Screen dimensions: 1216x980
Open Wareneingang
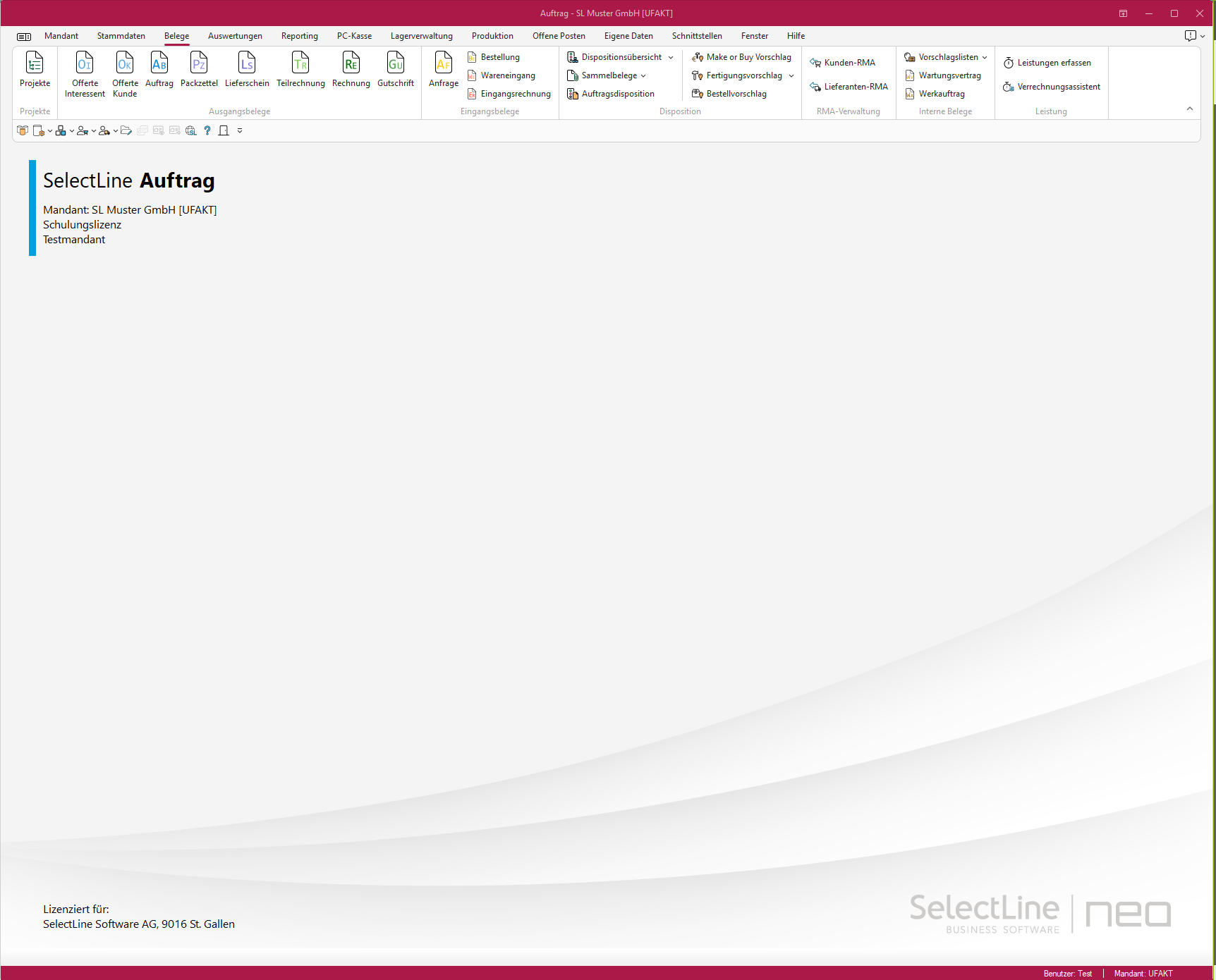point(501,75)
